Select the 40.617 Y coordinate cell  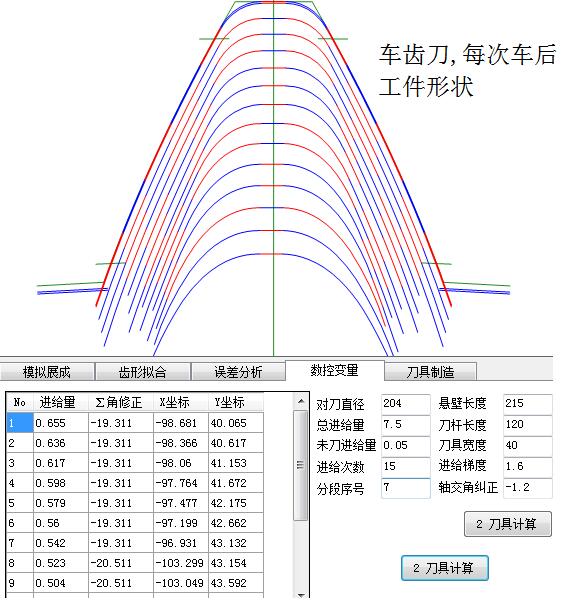[x=236, y=443]
